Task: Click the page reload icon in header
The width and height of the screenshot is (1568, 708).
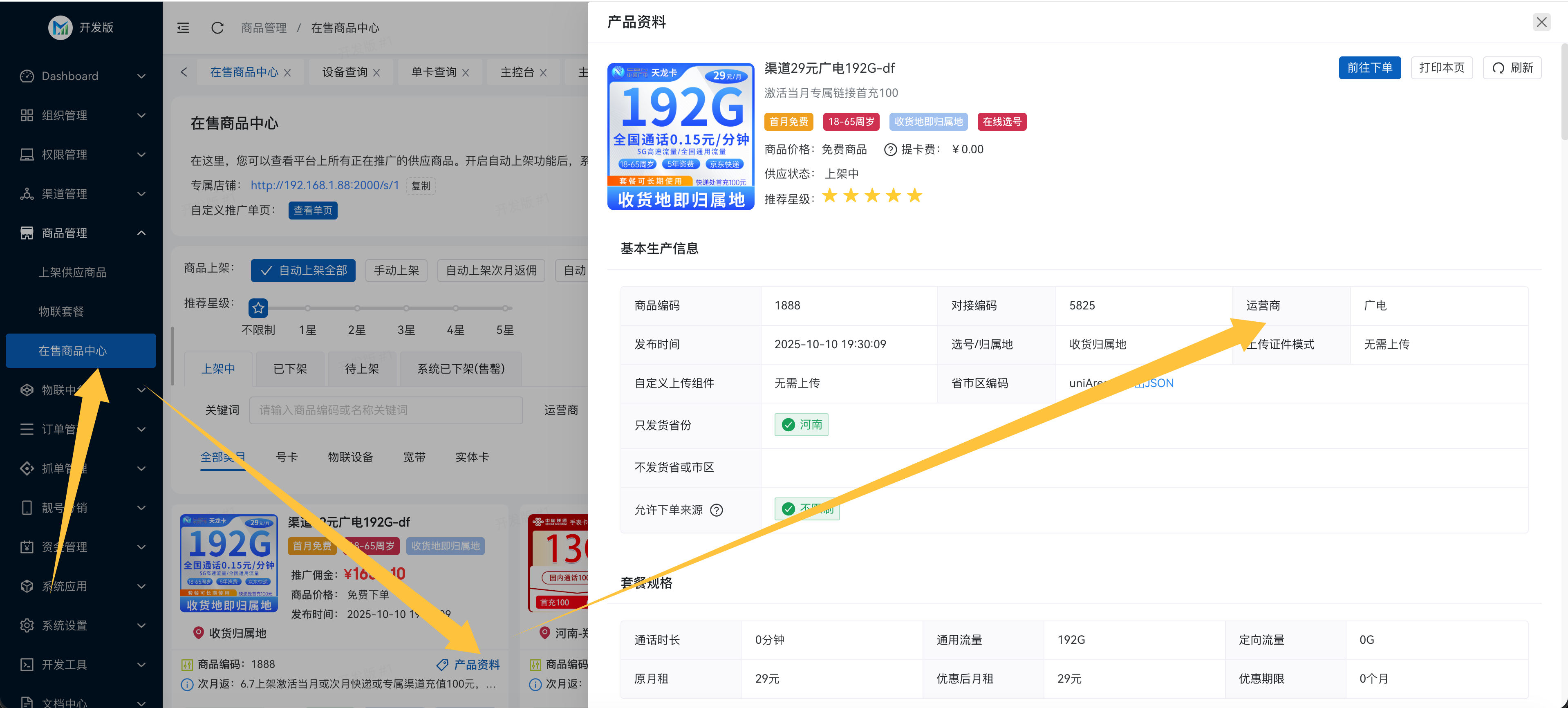Action: click(217, 28)
